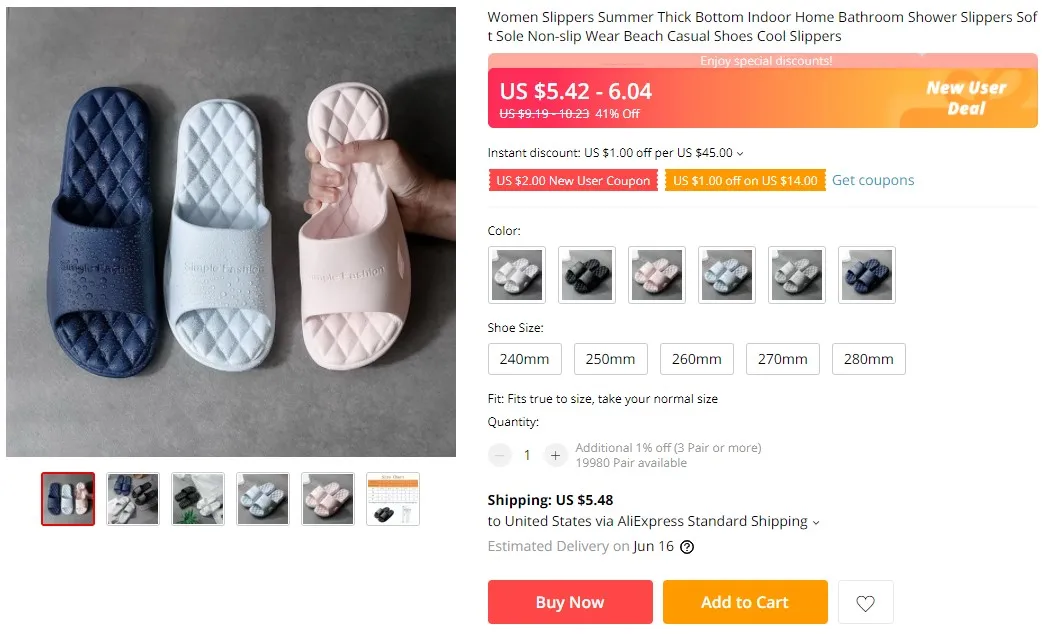This screenshot has height=634, width=1045.
Task: Add the slippers to cart
Action: [x=745, y=602]
